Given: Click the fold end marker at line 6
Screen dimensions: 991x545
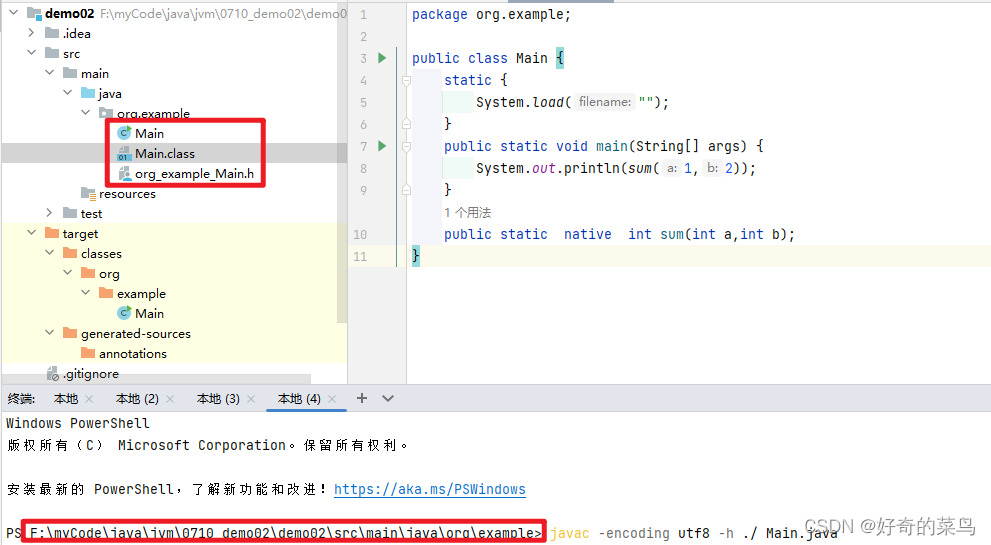Looking at the screenshot, I should (406, 124).
